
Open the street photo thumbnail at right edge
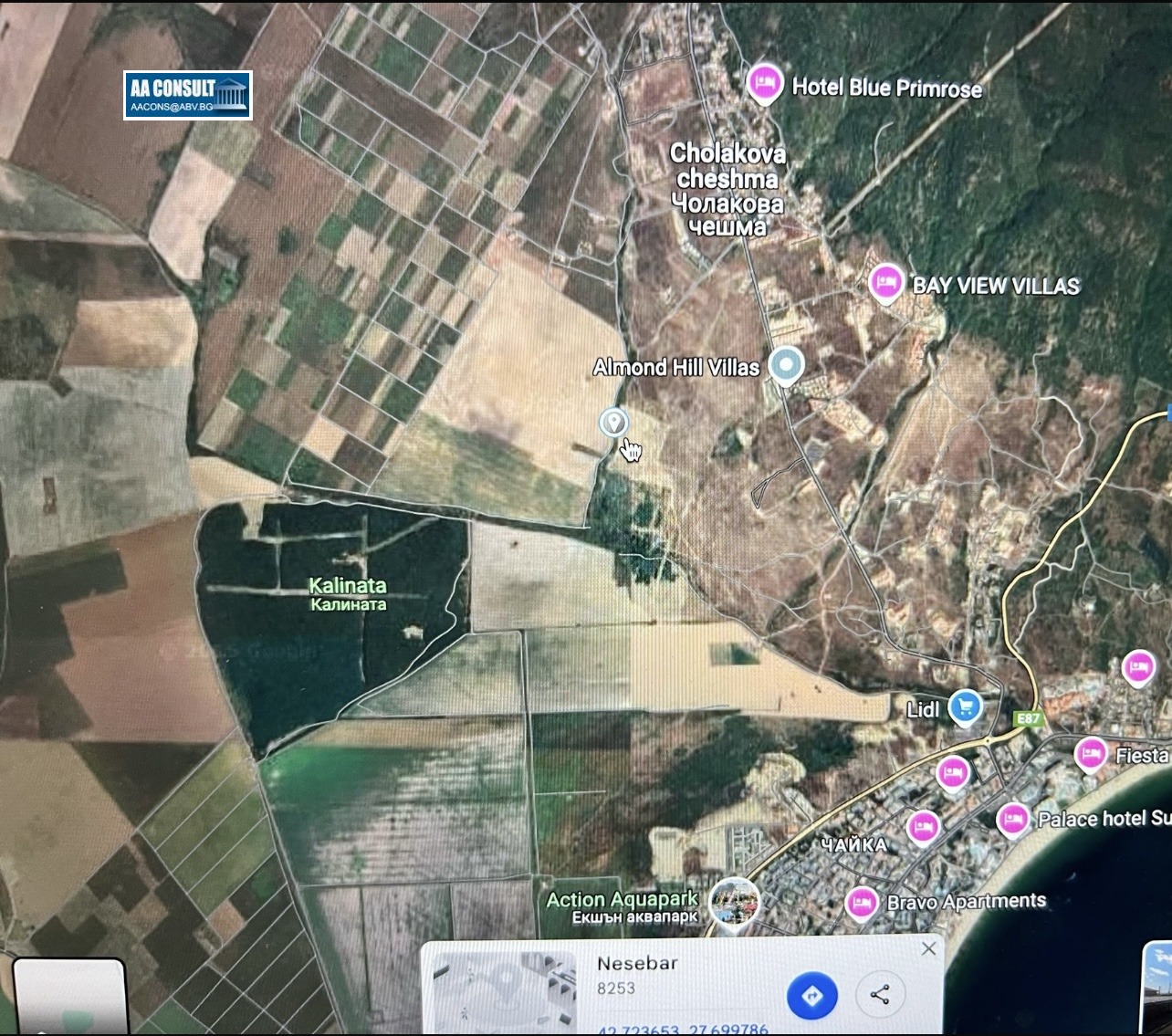pos(1156,989)
